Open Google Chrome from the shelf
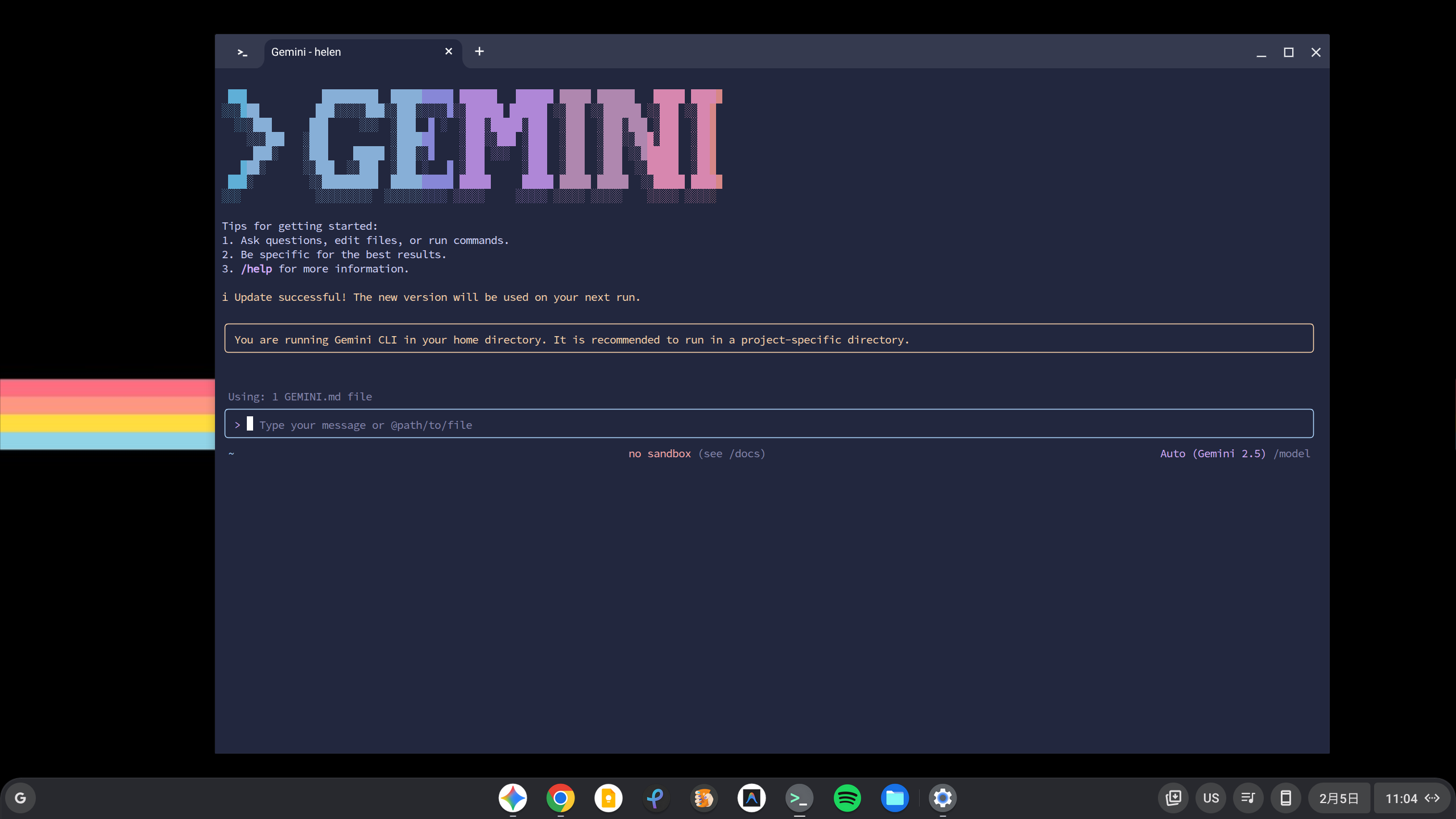This screenshot has height=819, width=1456. coord(560,797)
